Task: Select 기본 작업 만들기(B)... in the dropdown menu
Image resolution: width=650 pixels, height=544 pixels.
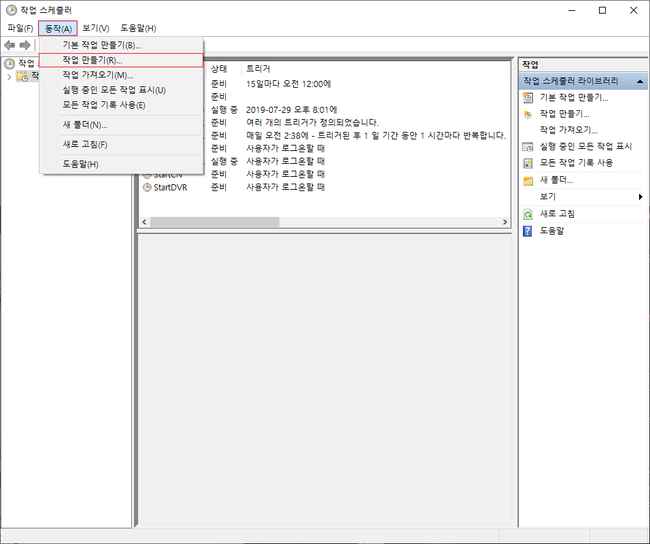Action: click(101, 45)
